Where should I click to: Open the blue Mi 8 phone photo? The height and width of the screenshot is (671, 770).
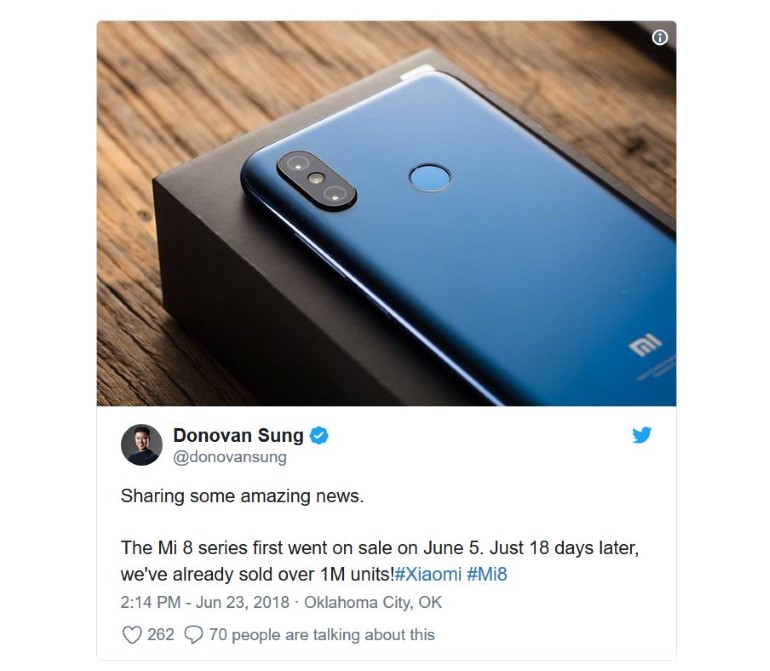pos(386,213)
